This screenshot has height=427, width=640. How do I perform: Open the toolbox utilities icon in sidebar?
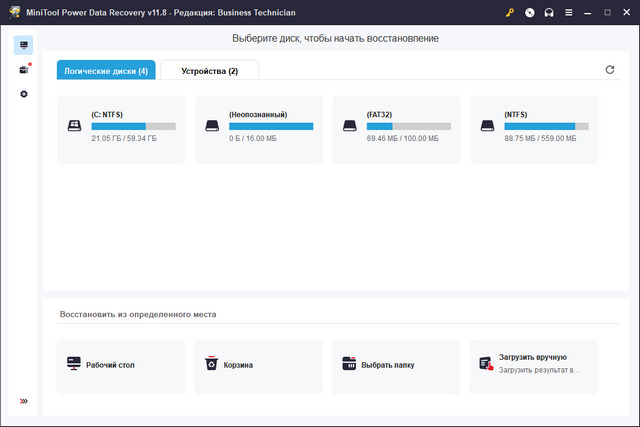point(24,70)
